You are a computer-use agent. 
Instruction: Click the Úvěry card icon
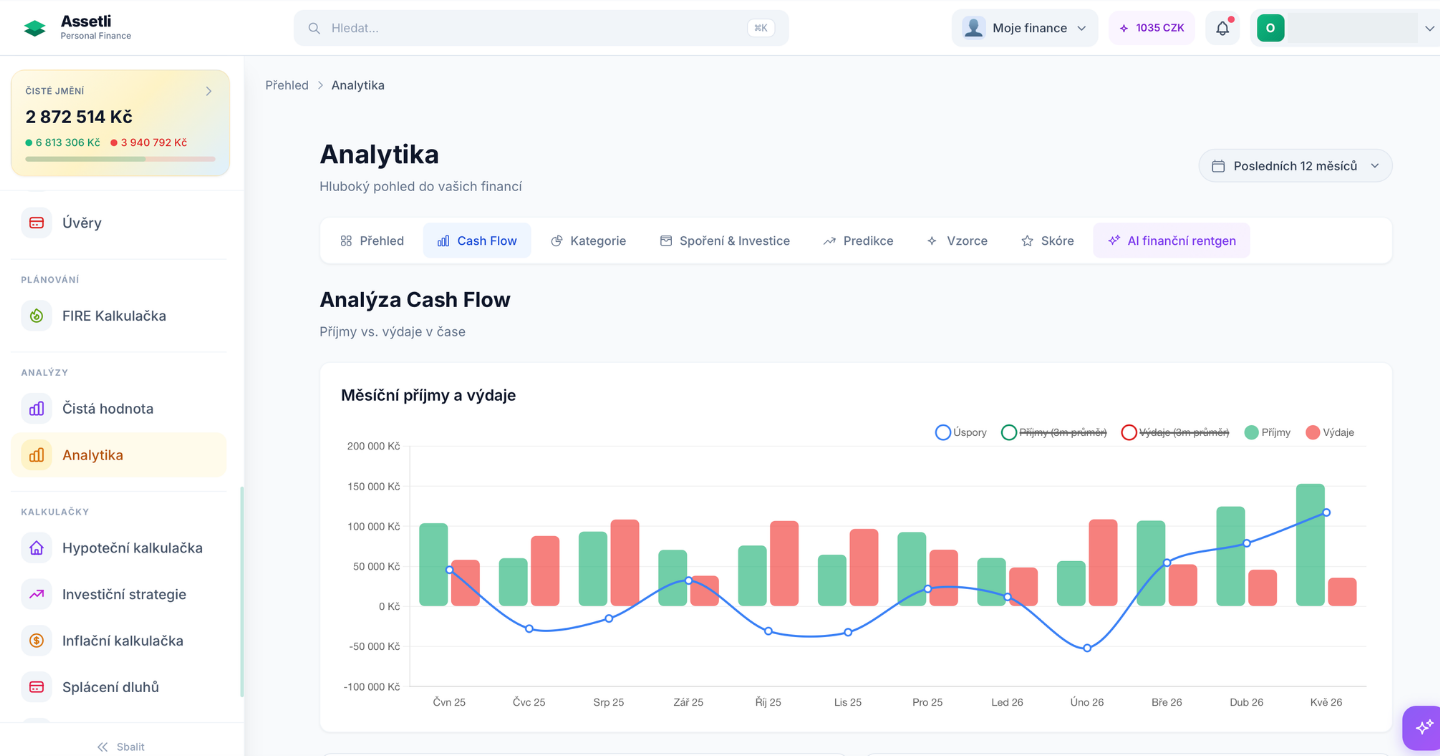click(x=37, y=223)
